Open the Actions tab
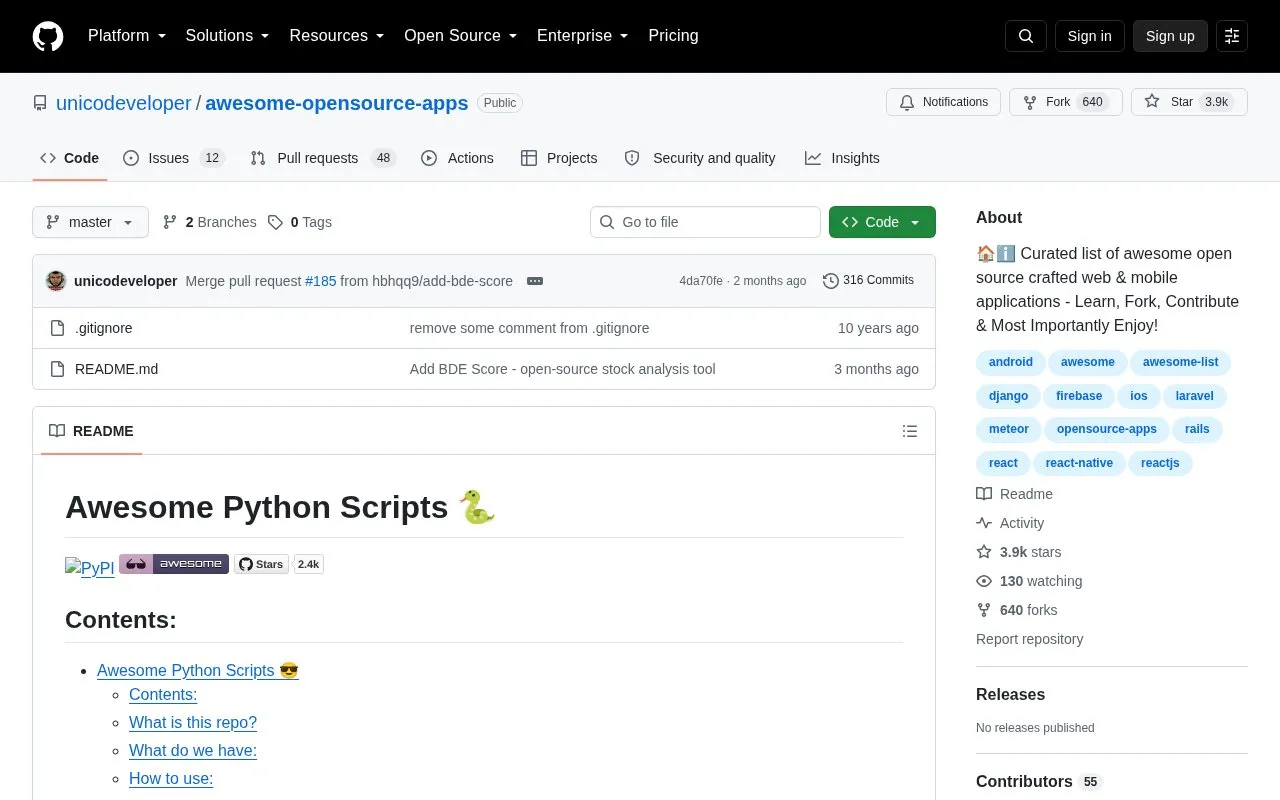This screenshot has height=800, width=1280. (x=457, y=158)
